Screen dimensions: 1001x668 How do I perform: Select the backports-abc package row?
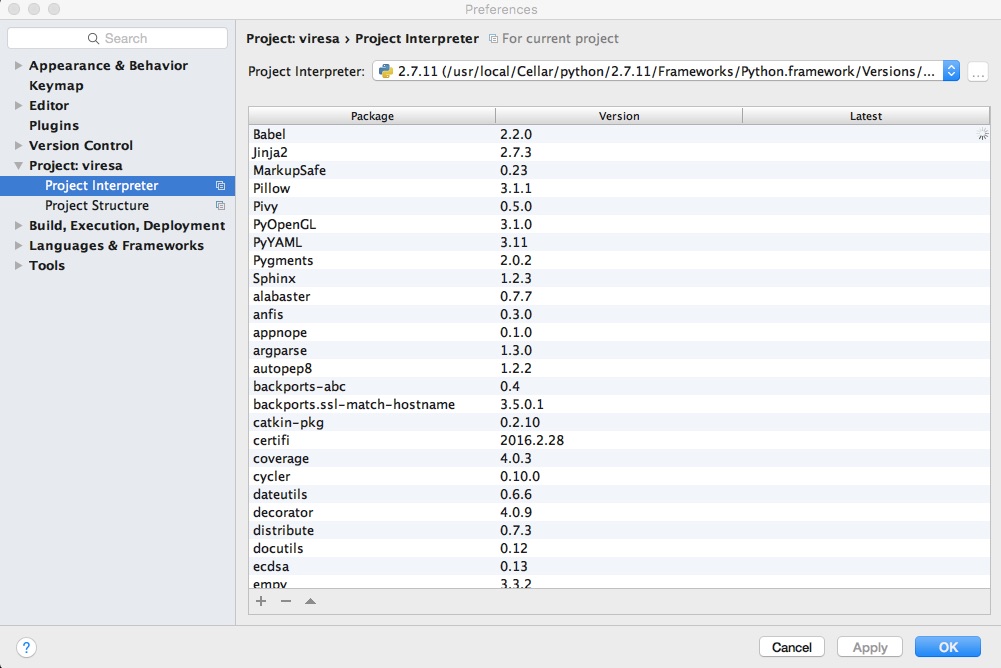[x=619, y=386]
